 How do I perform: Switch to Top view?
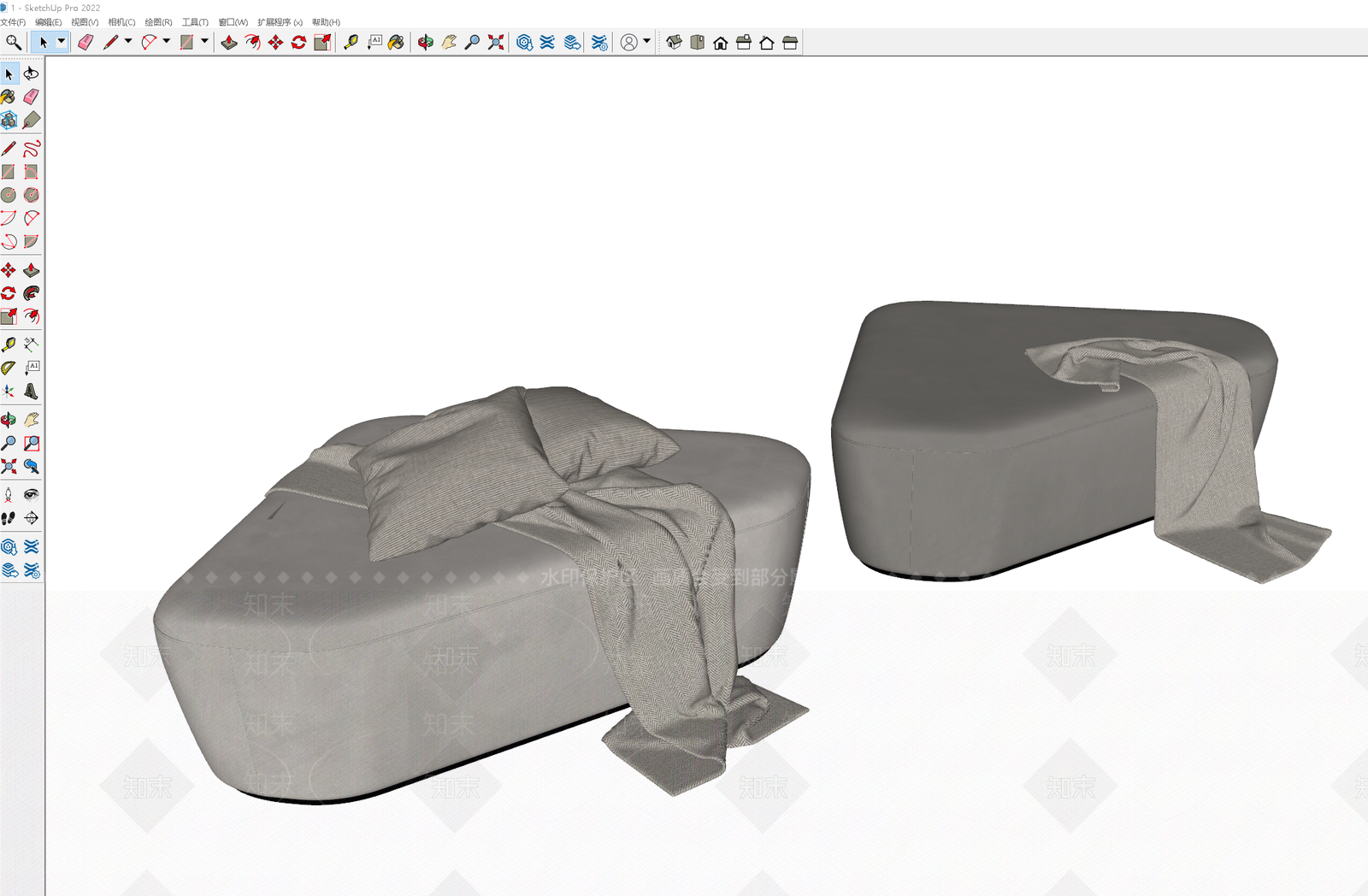[x=698, y=42]
